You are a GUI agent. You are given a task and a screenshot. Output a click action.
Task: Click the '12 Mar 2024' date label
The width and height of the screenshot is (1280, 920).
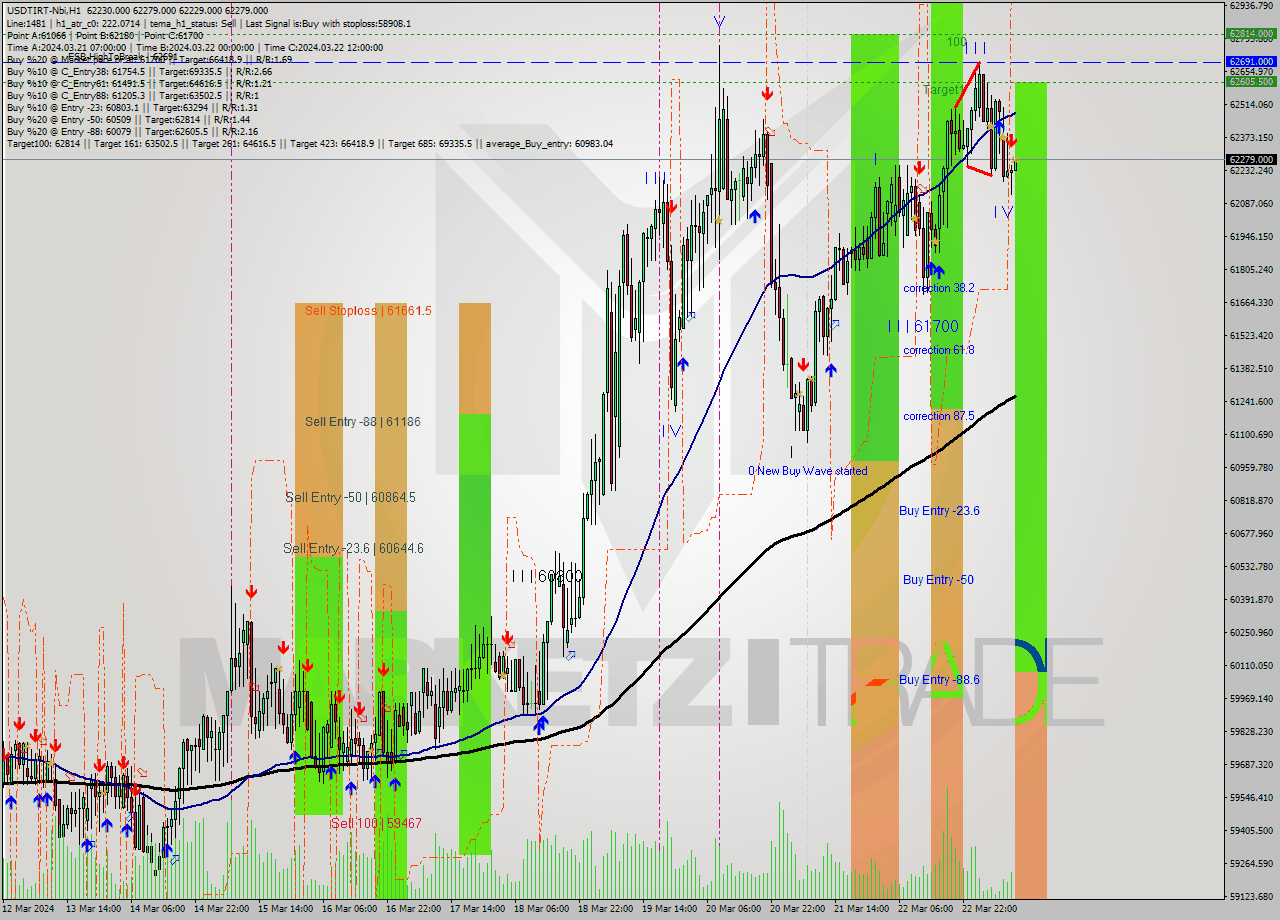tap(30, 909)
